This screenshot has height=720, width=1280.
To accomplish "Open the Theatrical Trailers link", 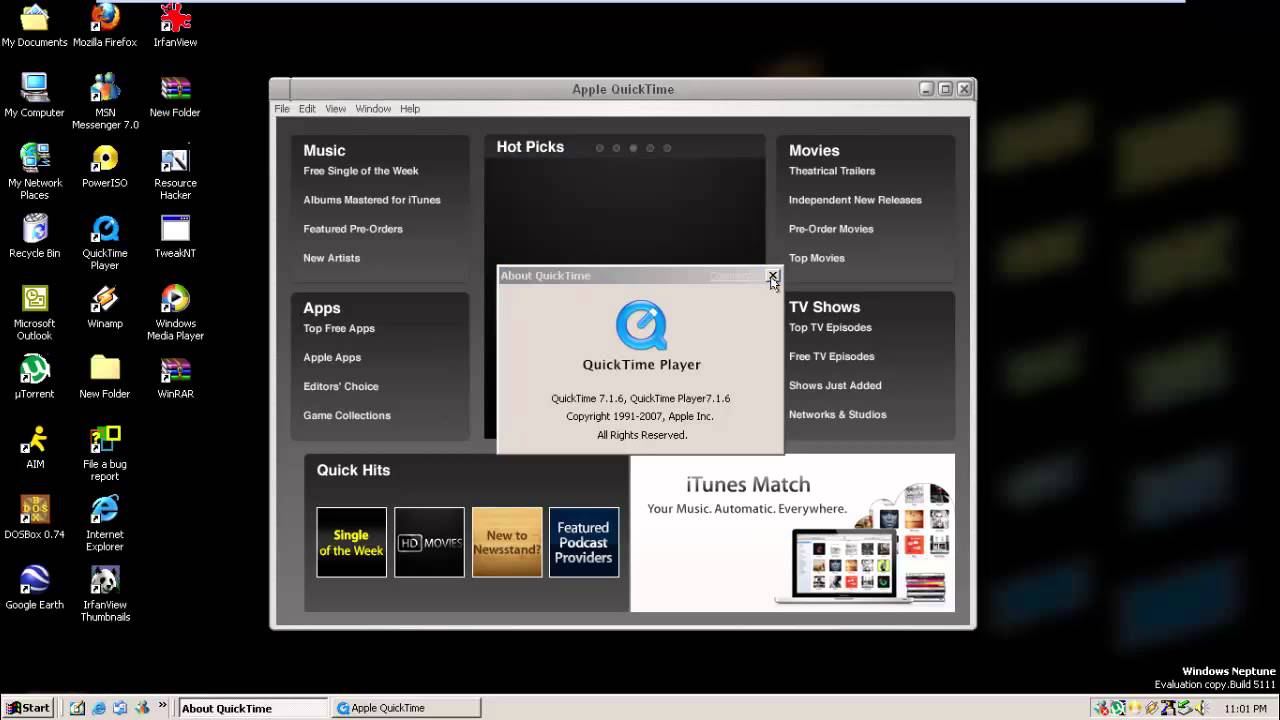I will 832,171.
